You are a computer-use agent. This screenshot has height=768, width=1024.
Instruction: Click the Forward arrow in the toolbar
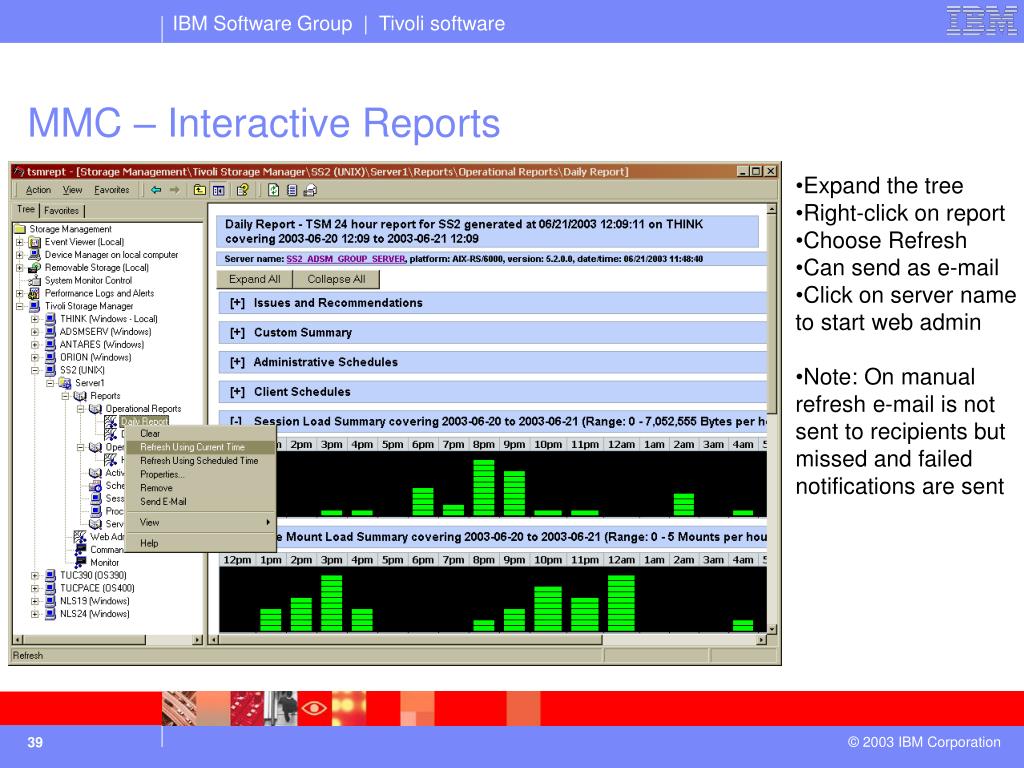coord(174,190)
